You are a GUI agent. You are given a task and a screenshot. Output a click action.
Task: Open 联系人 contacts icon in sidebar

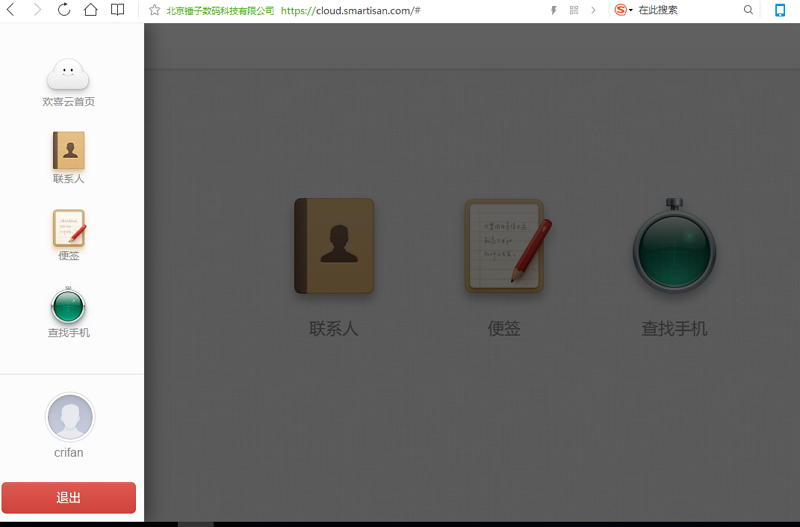68,150
